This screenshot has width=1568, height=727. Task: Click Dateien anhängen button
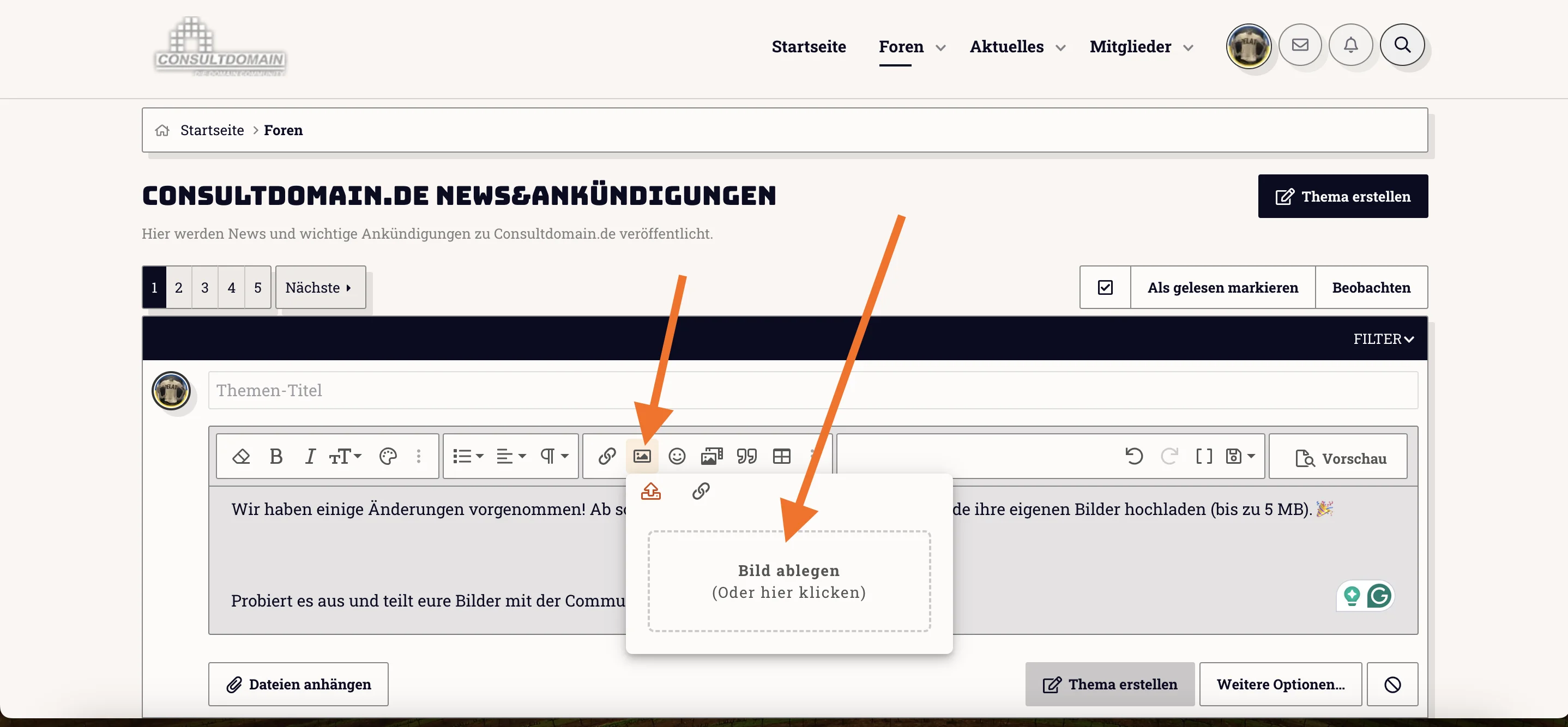click(298, 684)
